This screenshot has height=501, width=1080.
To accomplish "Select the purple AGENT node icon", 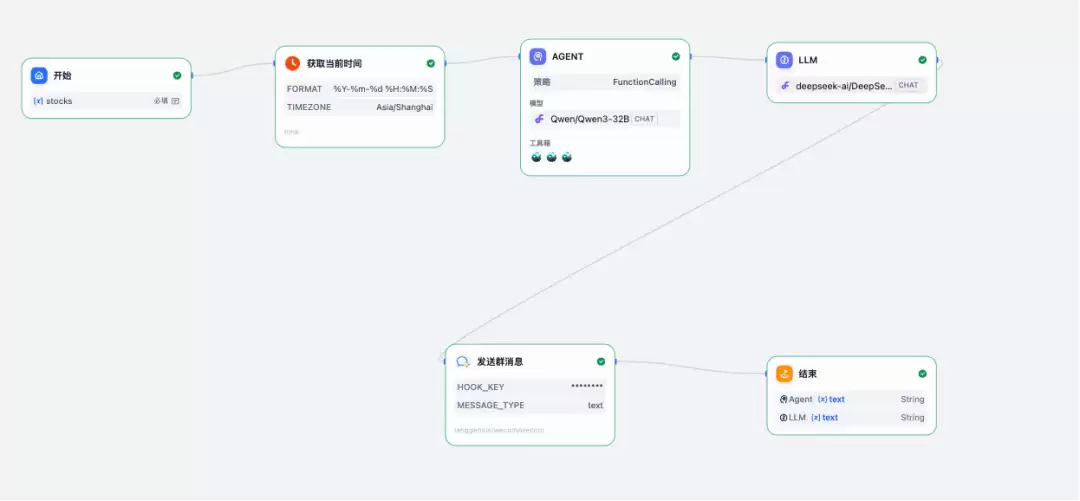I will click(x=538, y=57).
